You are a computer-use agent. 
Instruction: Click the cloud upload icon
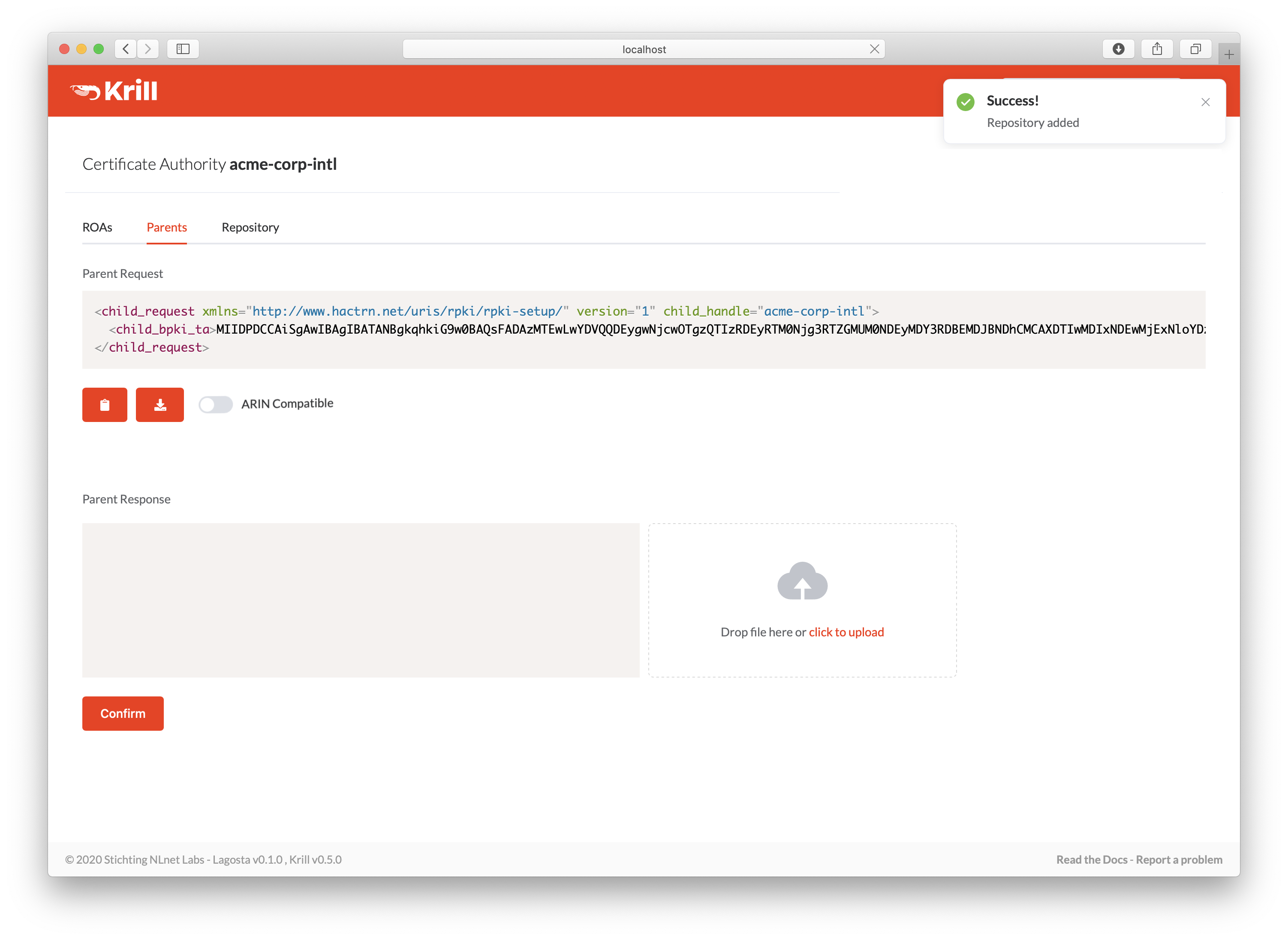[x=802, y=580]
